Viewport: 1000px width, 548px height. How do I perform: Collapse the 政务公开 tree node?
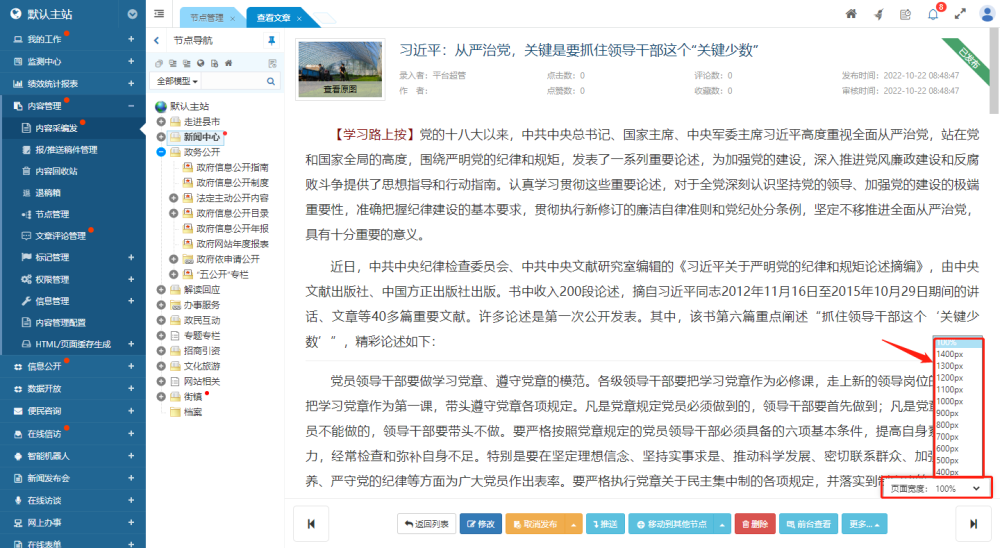161,152
